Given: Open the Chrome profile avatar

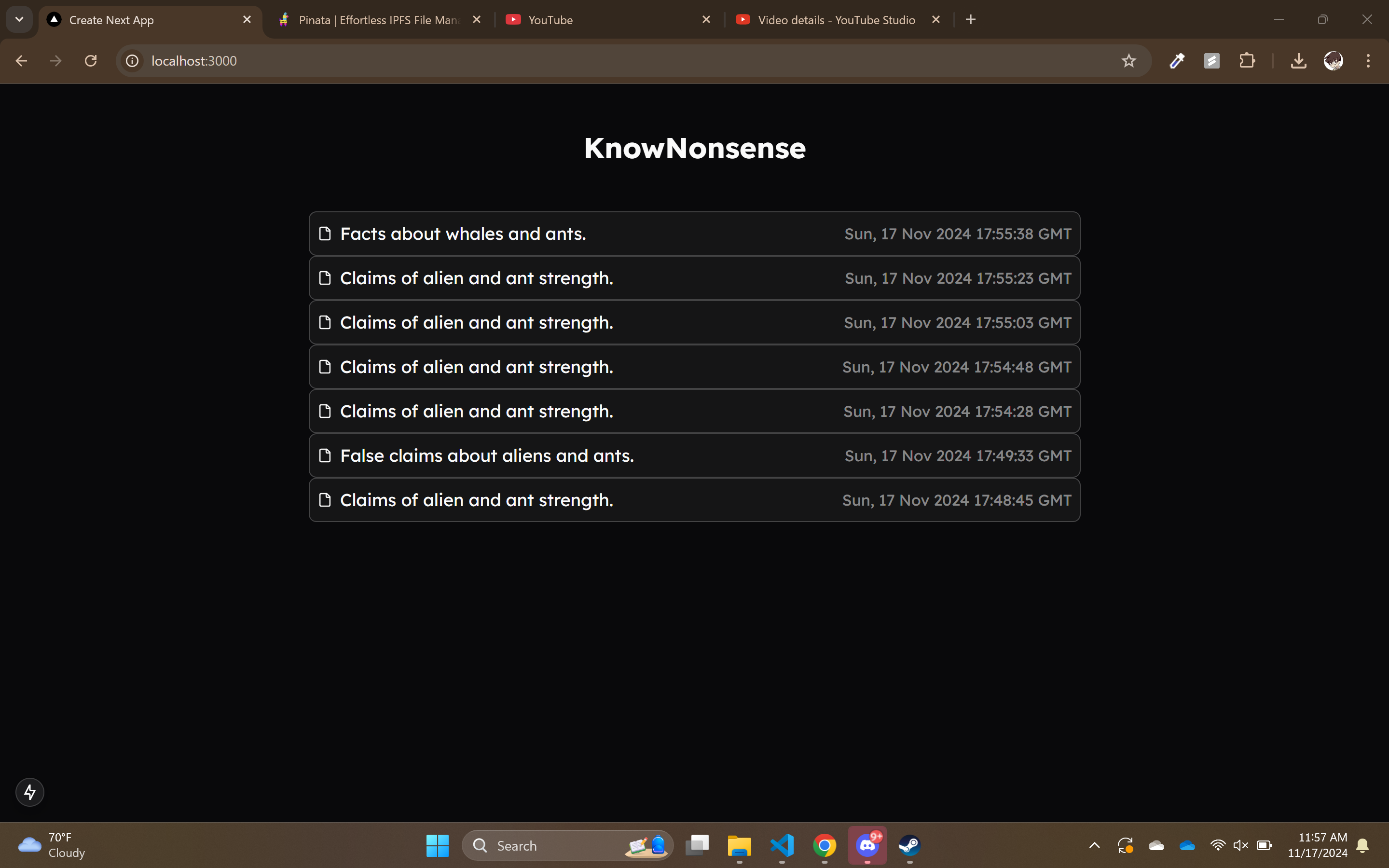Looking at the screenshot, I should pyautogui.click(x=1333, y=61).
